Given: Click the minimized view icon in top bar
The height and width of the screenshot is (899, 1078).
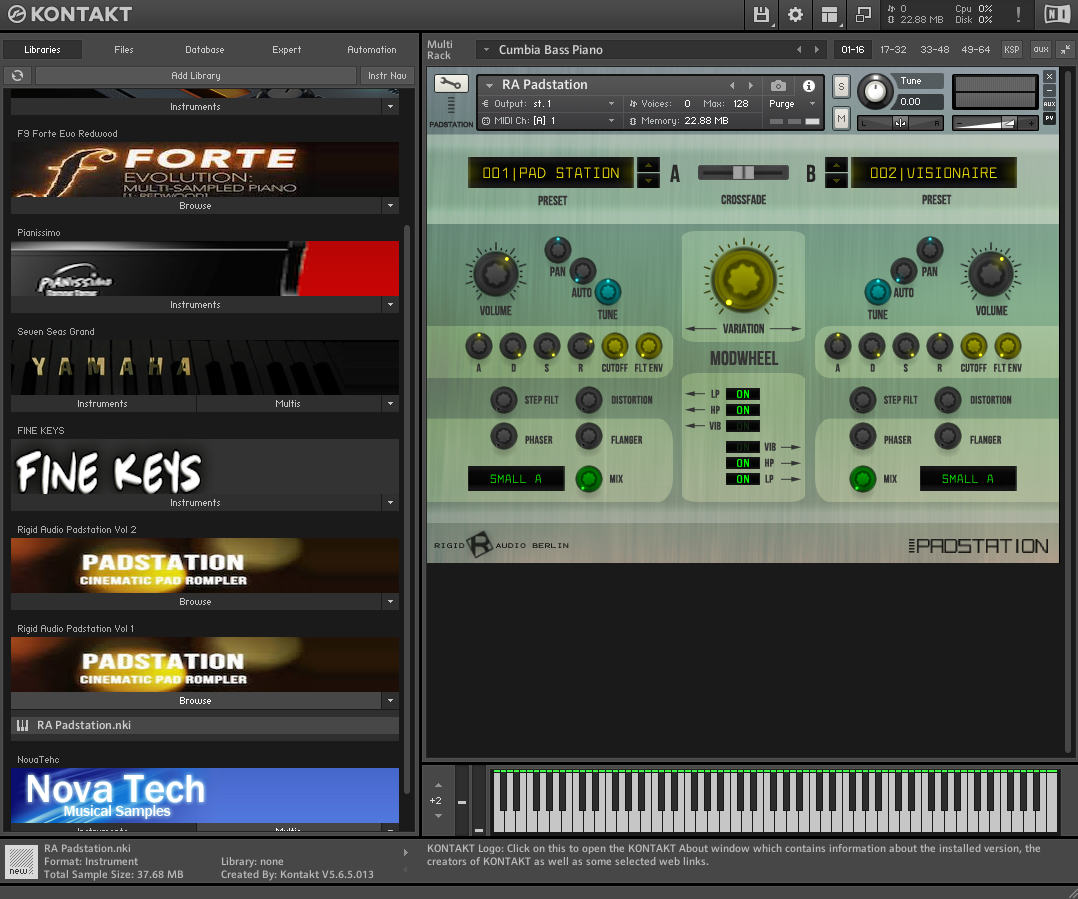Looking at the screenshot, I should (863, 14).
